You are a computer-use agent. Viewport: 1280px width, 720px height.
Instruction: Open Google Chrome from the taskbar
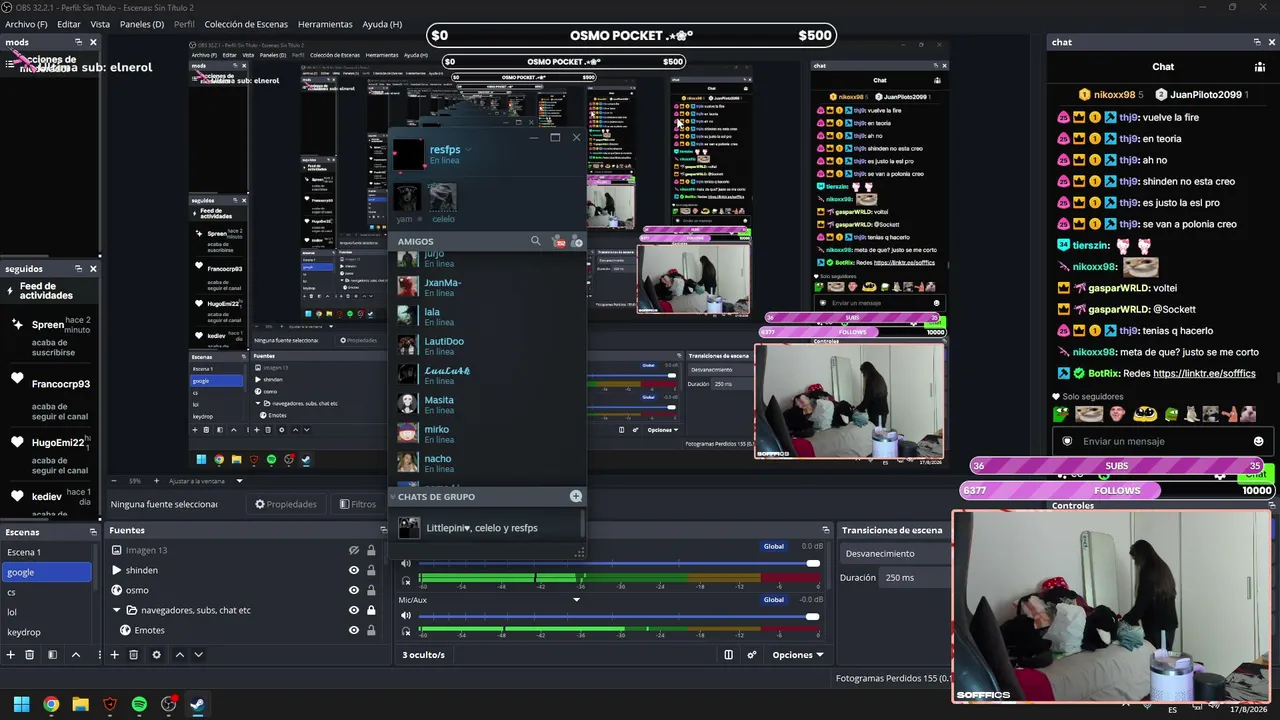click(x=51, y=704)
